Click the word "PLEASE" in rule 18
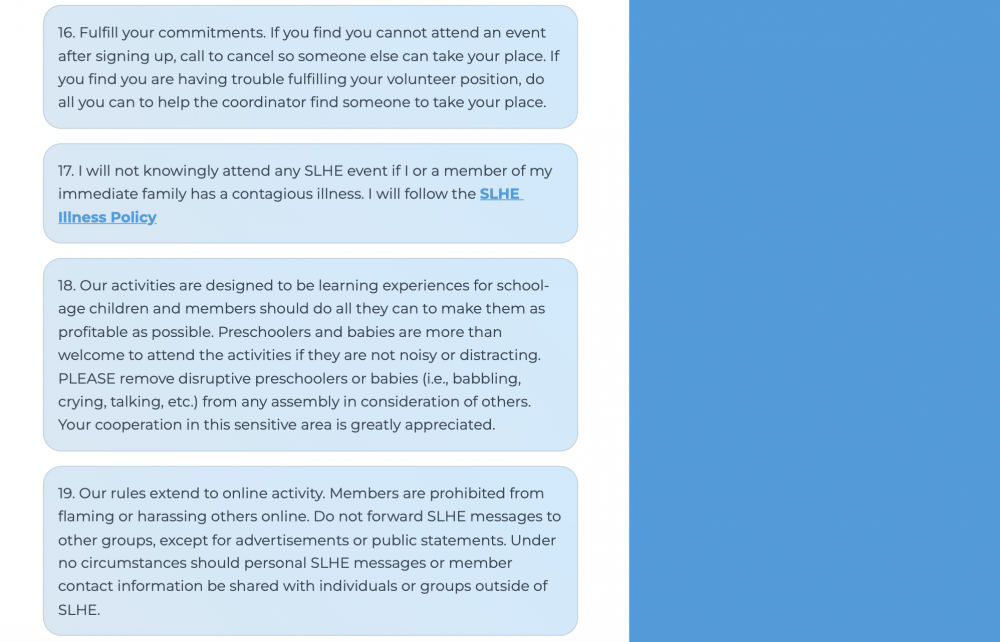 click(87, 379)
